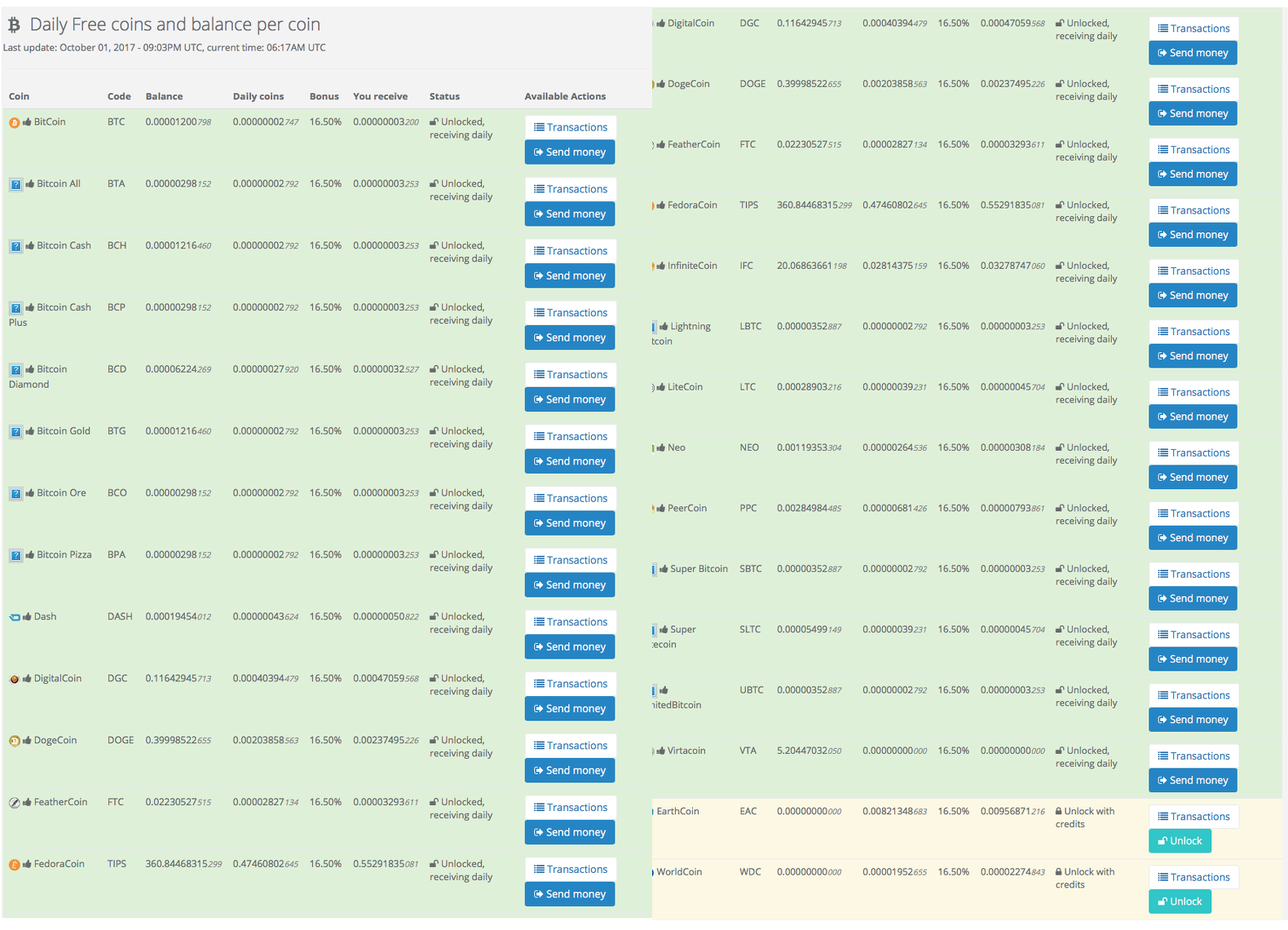This screenshot has height=930, width=1288.
Task: Open Transactions for Virtacoin VTA
Action: [1193, 756]
